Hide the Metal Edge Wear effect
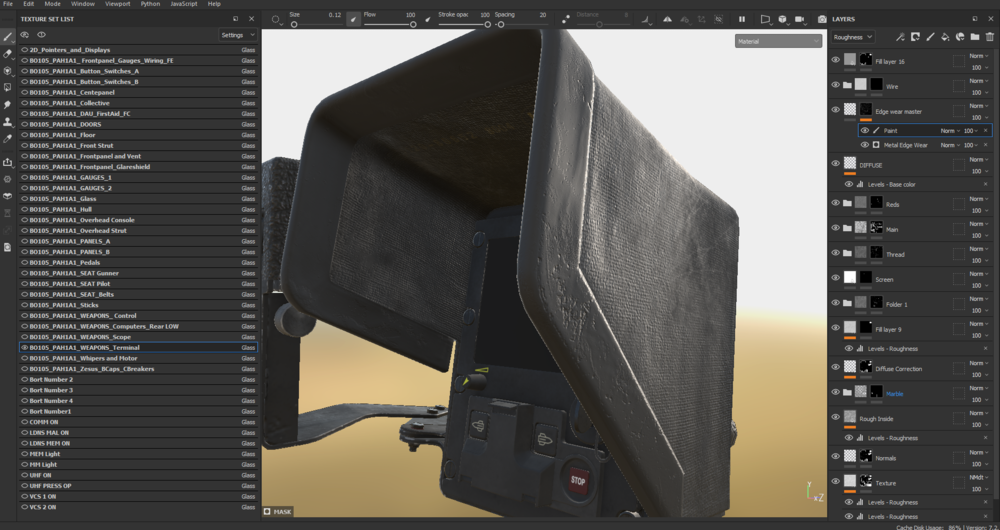Image resolution: width=1000 pixels, height=530 pixels. click(865, 145)
